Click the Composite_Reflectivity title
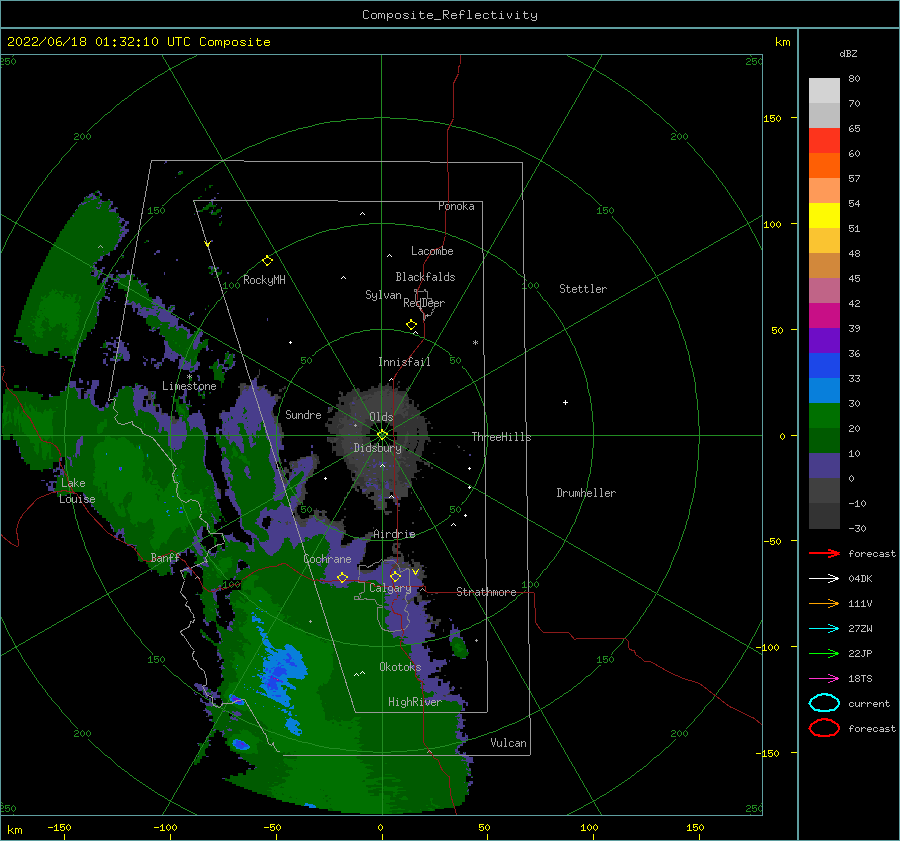This screenshot has width=900, height=841. (x=450, y=15)
